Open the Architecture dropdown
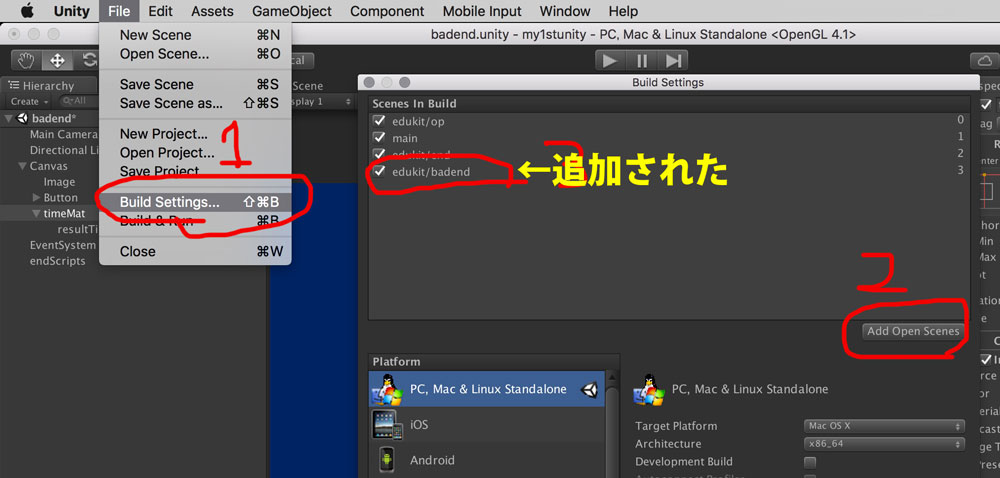Viewport: 1000px width, 478px height. tap(884, 444)
